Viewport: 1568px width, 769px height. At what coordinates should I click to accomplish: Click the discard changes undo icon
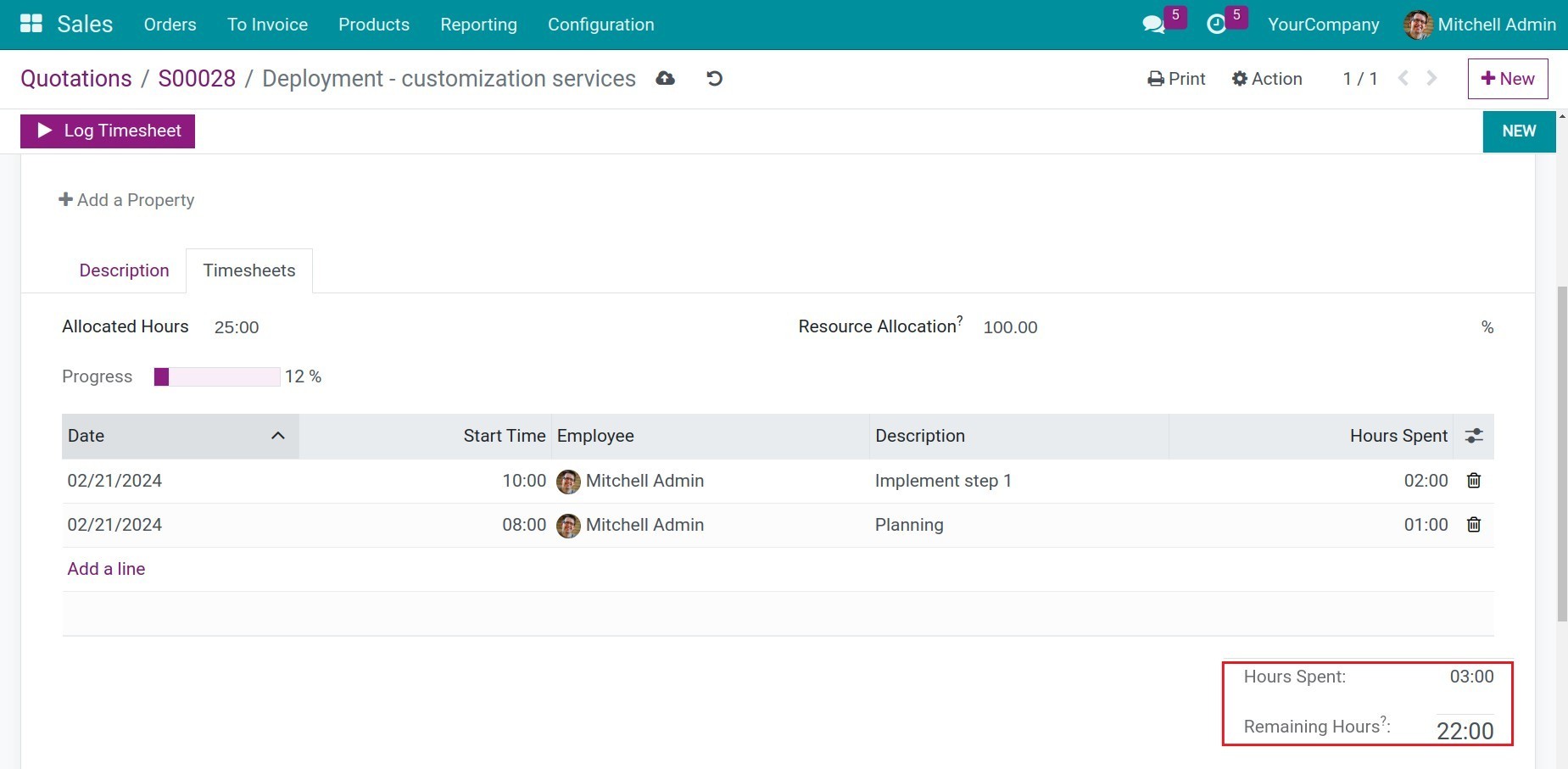(715, 79)
